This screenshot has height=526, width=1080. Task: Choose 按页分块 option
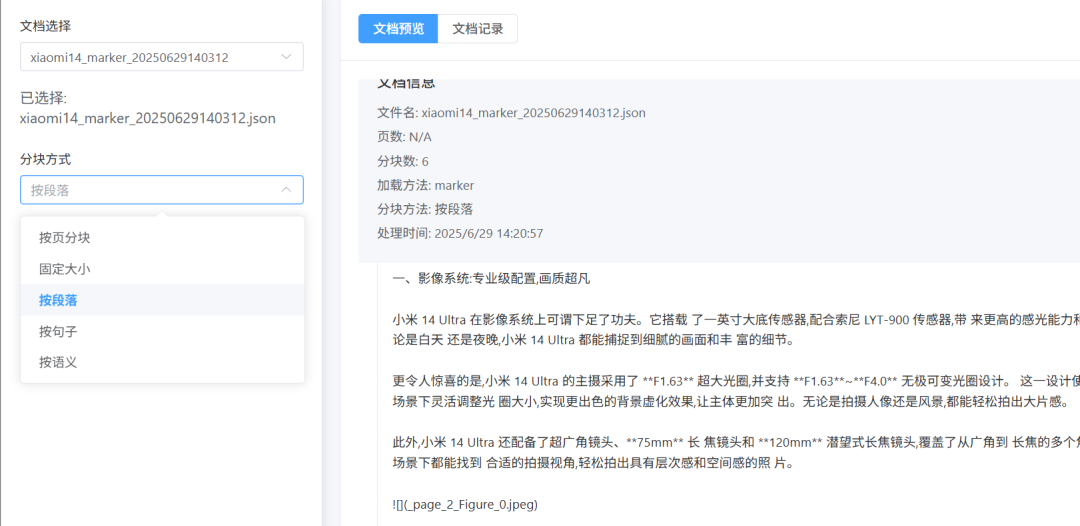(x=163, y=238)
